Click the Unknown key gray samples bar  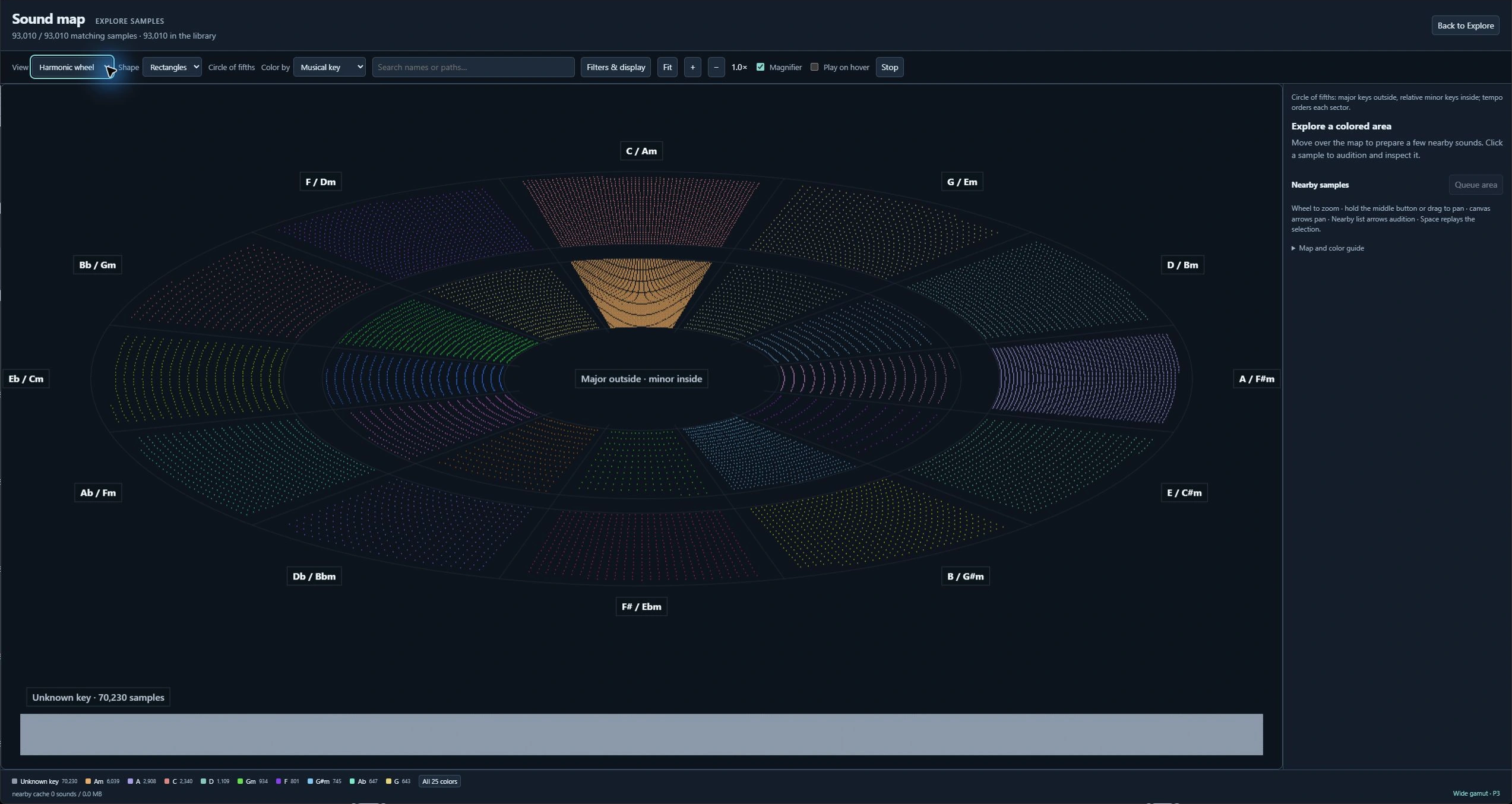click(x=641, y=734)
